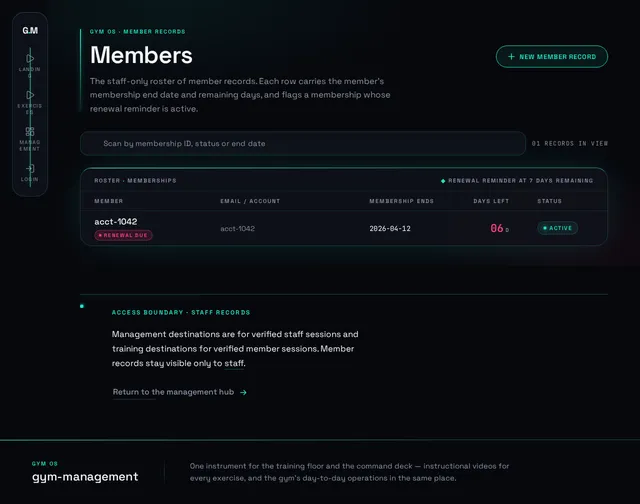
Task: Open Login door-arrow icon
Action: tap(30, 168)
